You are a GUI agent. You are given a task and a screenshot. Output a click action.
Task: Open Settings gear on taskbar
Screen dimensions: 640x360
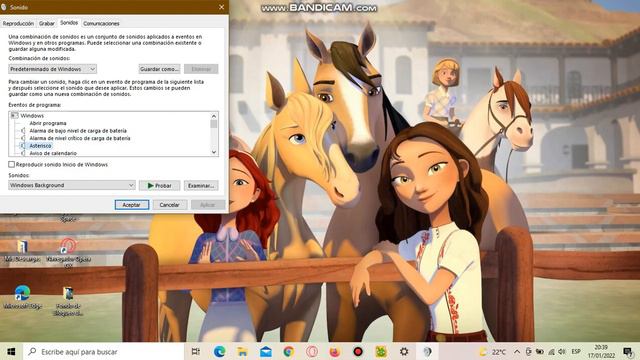[x=404, y=351]
